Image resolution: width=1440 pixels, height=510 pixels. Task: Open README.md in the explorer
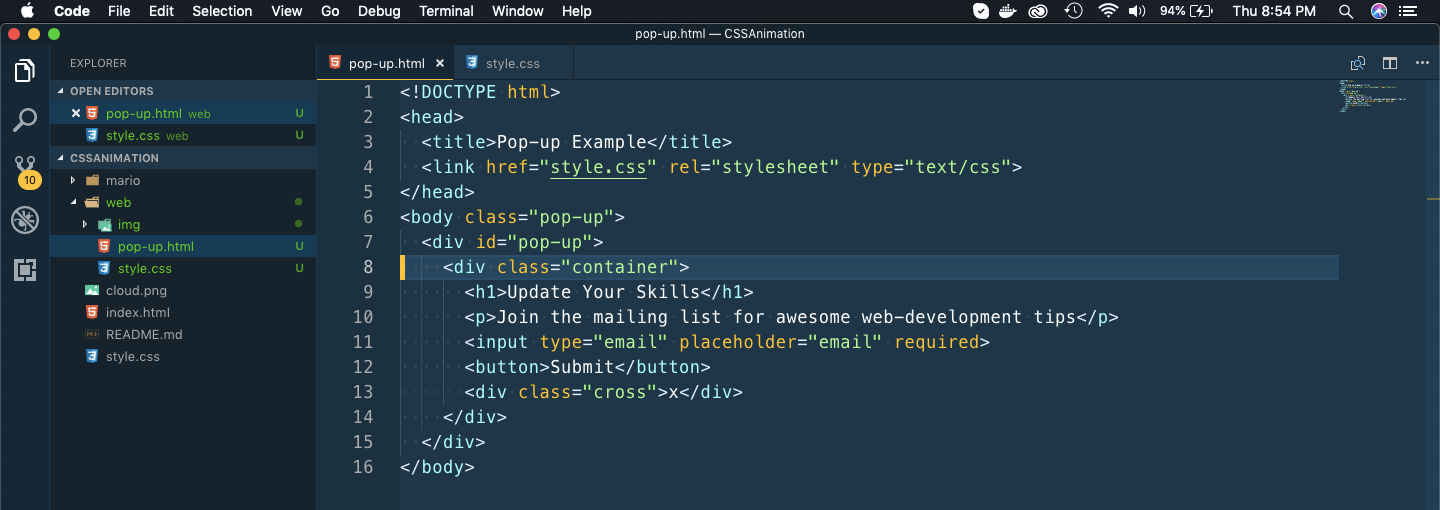point(183,335)
